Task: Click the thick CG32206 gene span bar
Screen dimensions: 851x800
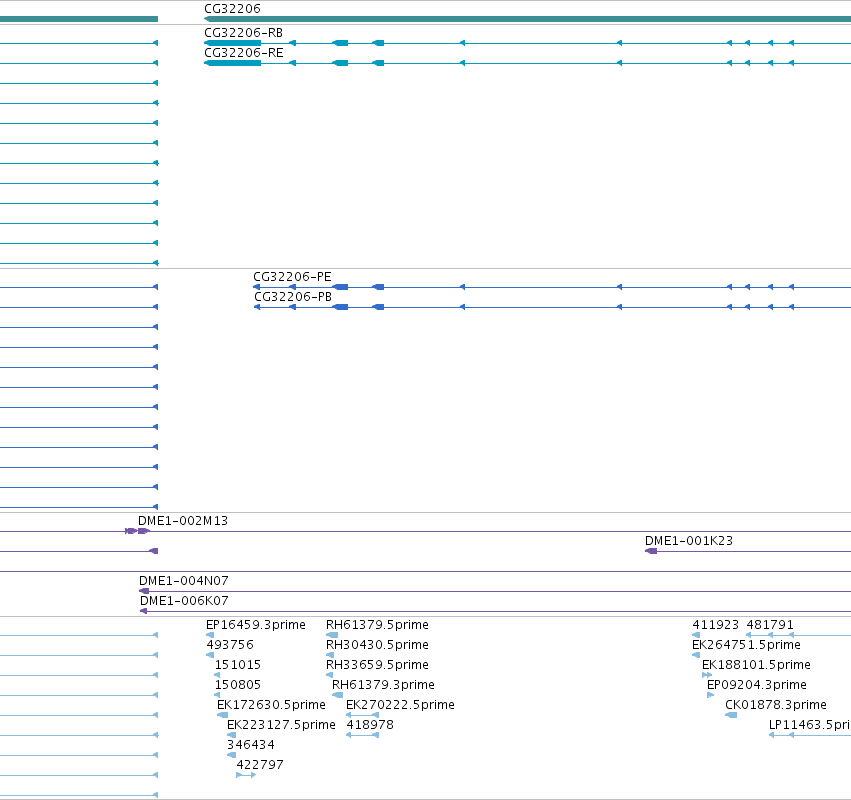Action: (528, 19)
